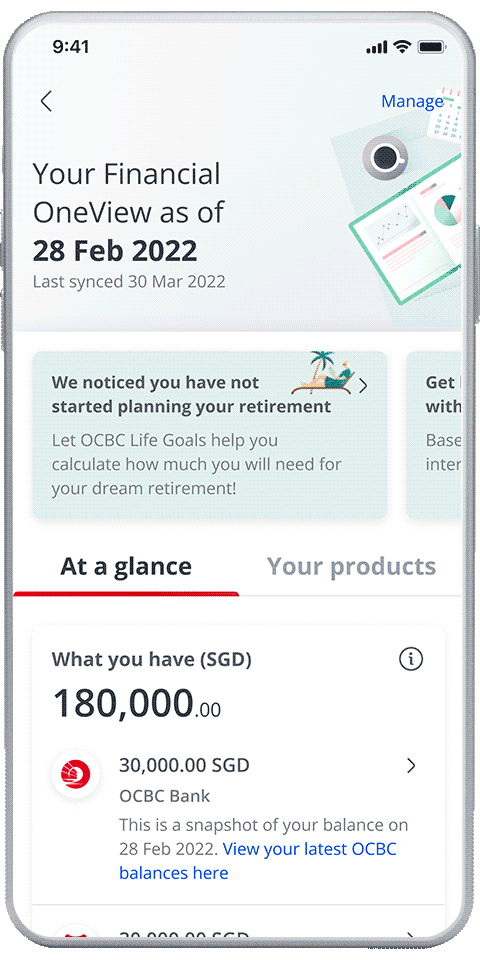This screenshot has width=480, height=960.
Task: Select the At a glance tab
Action: [126, 566]
